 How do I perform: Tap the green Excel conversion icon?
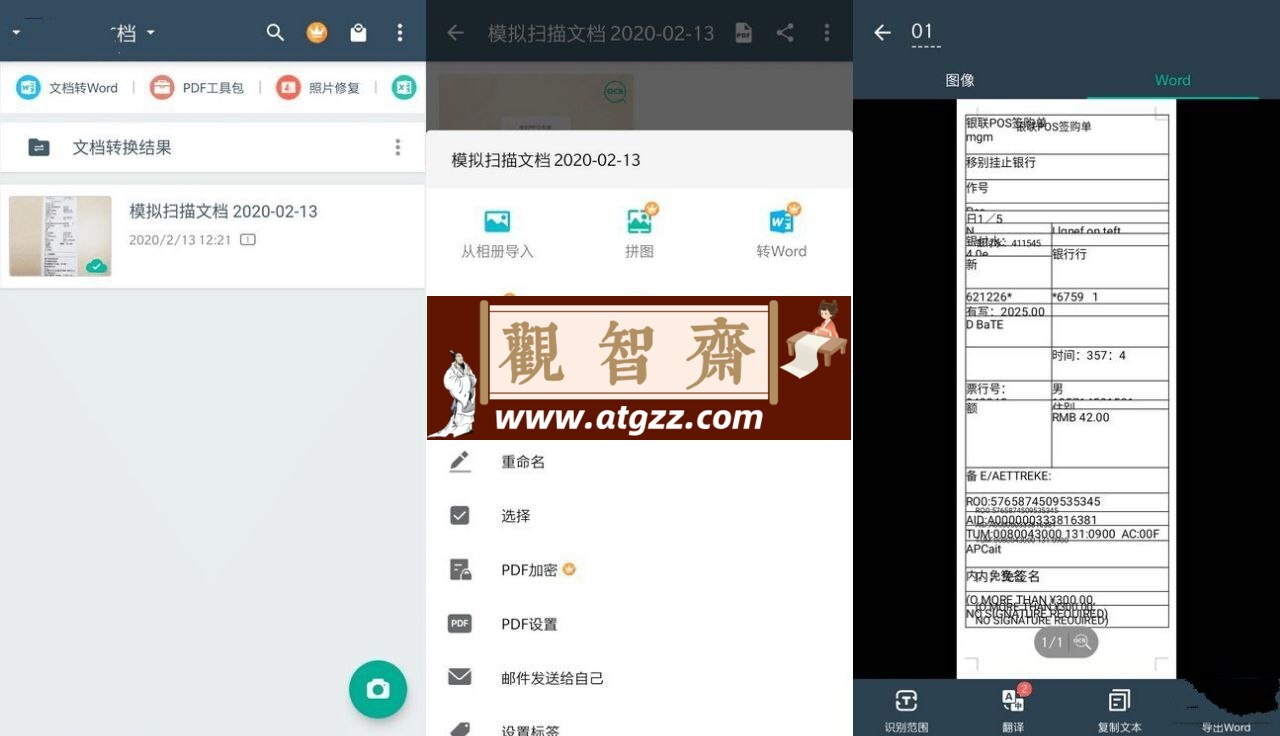(x=403, y=88)
